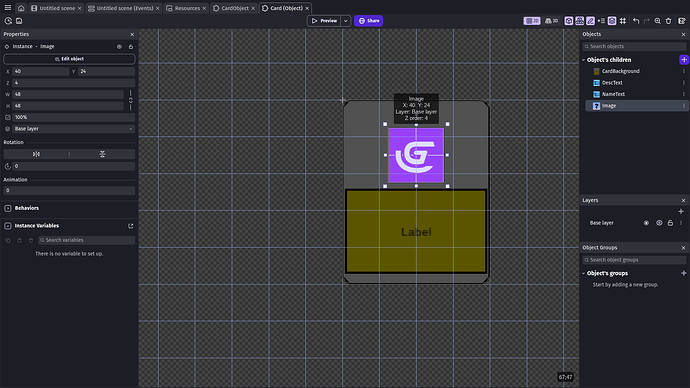Add a new object group plus icon

click(683, 273)
